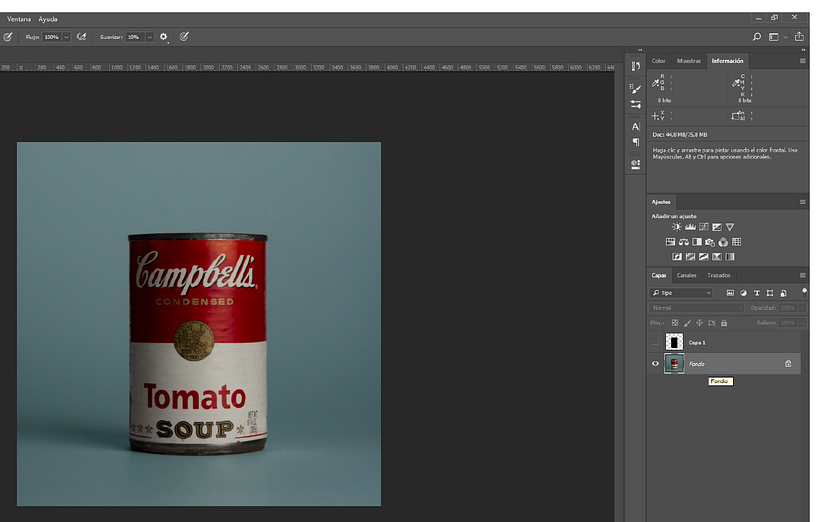The image size is (820, 522).
Task: Open smoothing options gear
Action: (x=164, y=37)
